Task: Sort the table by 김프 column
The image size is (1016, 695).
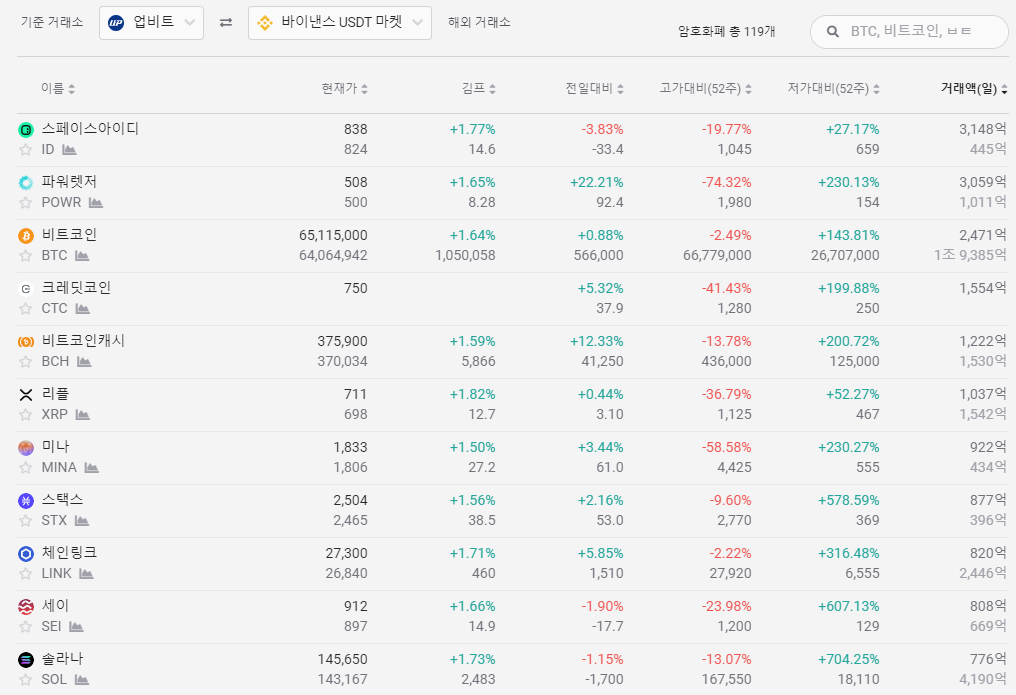Action: (x=479, y=89)
